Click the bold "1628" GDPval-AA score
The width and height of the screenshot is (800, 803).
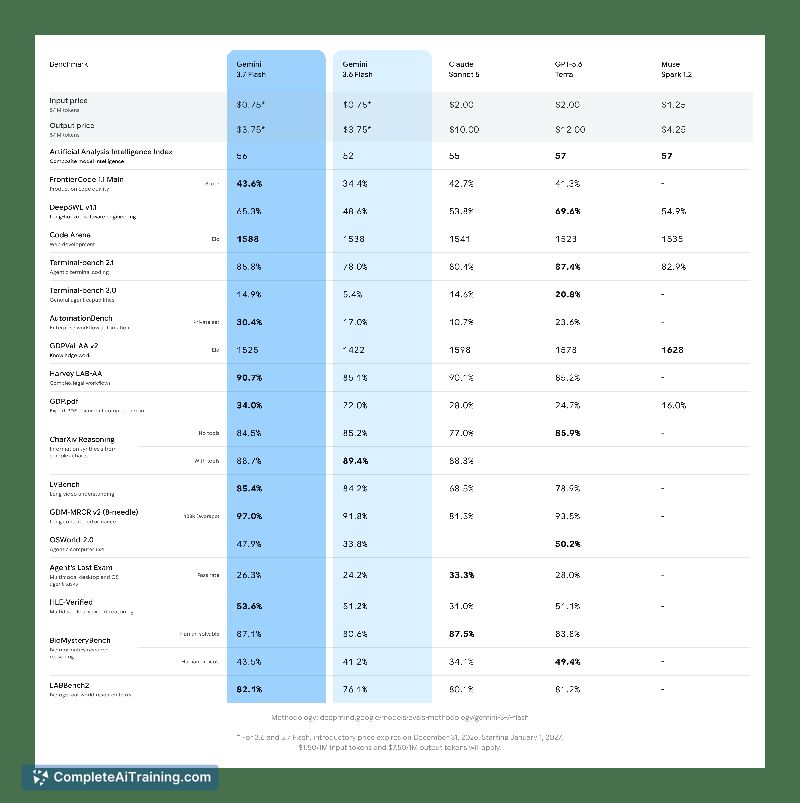(x=672, y=350)
